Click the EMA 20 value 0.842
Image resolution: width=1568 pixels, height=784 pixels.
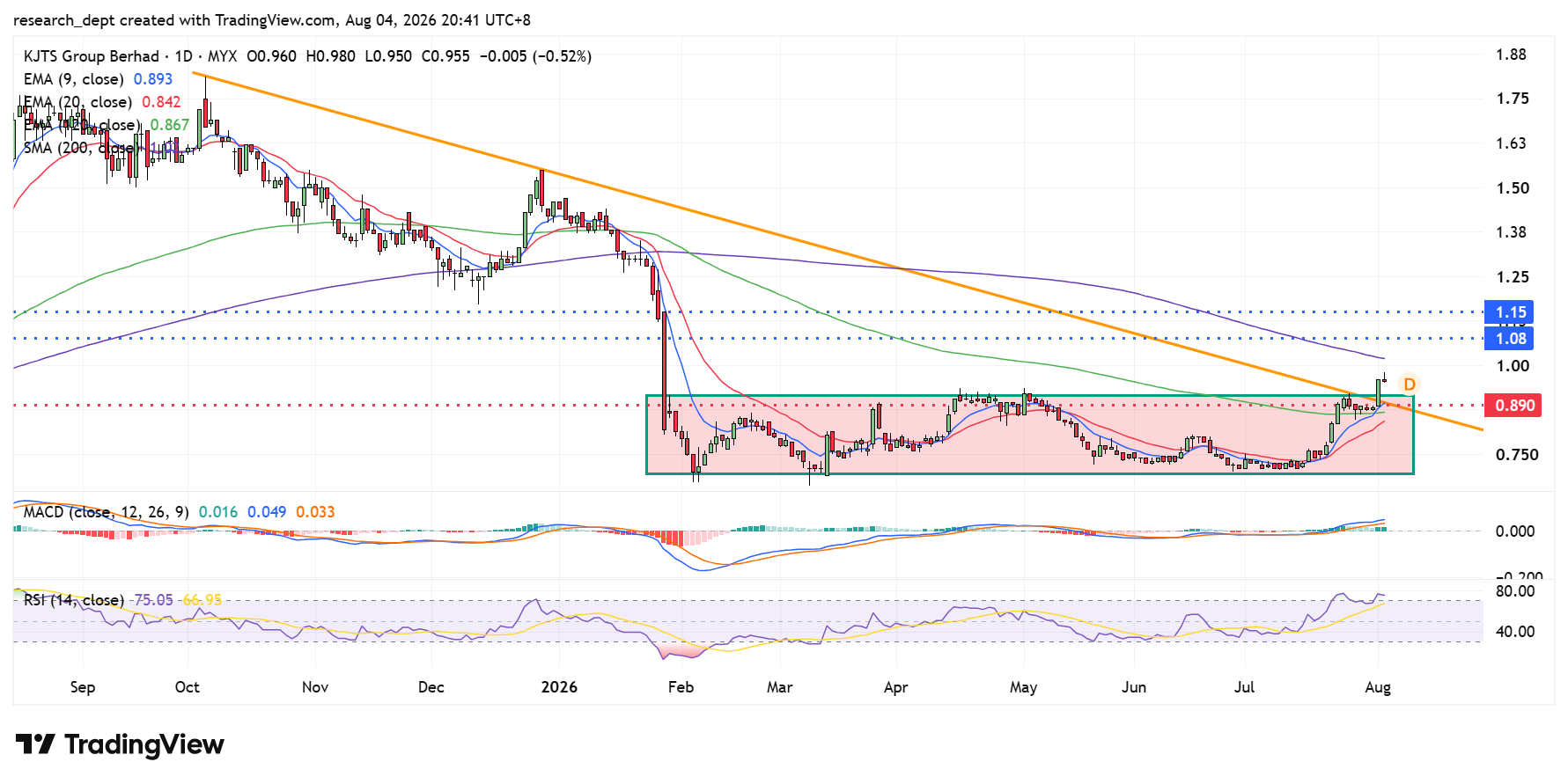[x=161, y=102]
